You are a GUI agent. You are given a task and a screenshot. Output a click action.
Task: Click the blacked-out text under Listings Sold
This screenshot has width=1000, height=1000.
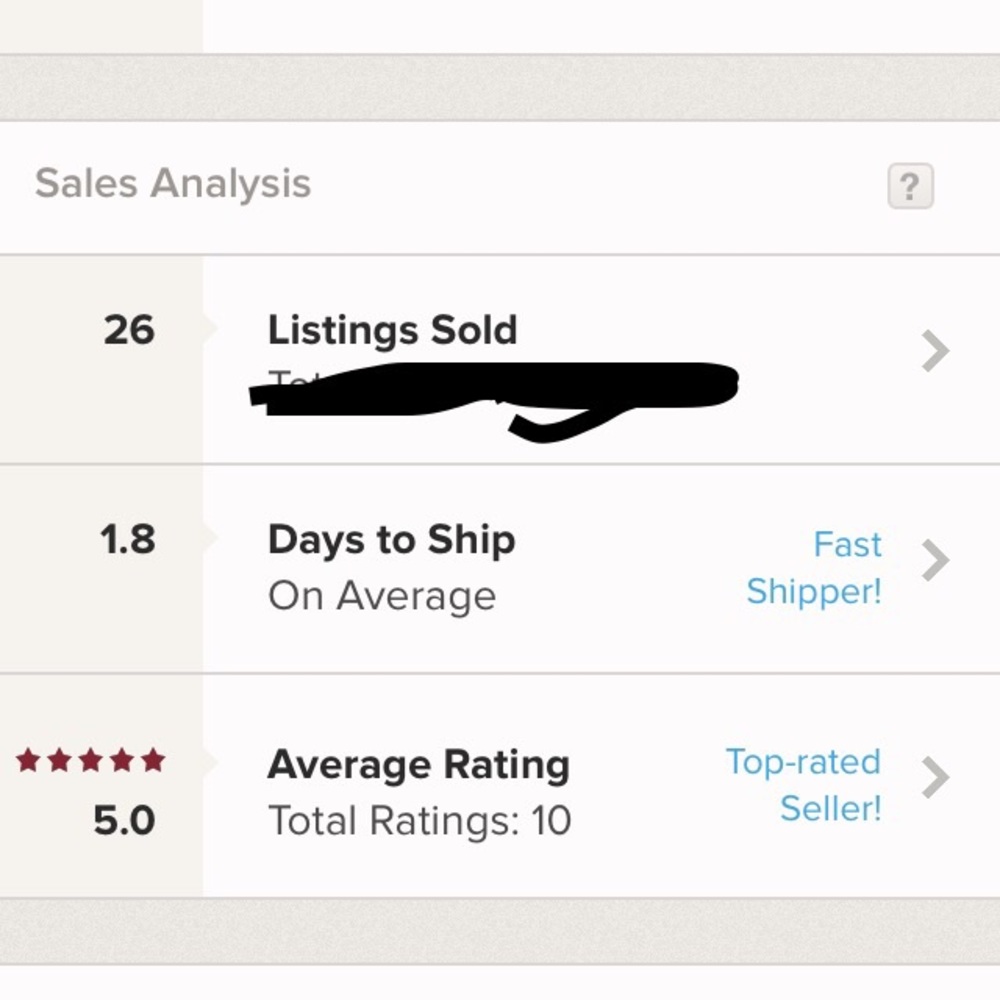pos(490,390)
